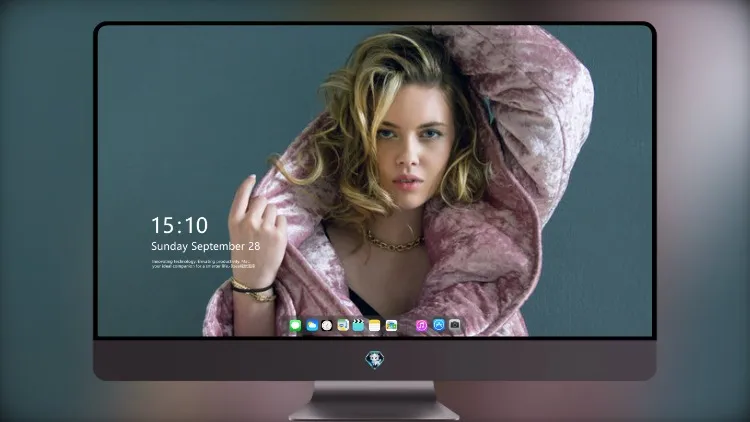
Task: Open the Photos gallery app in dock
Action: [x=391, y=325]
